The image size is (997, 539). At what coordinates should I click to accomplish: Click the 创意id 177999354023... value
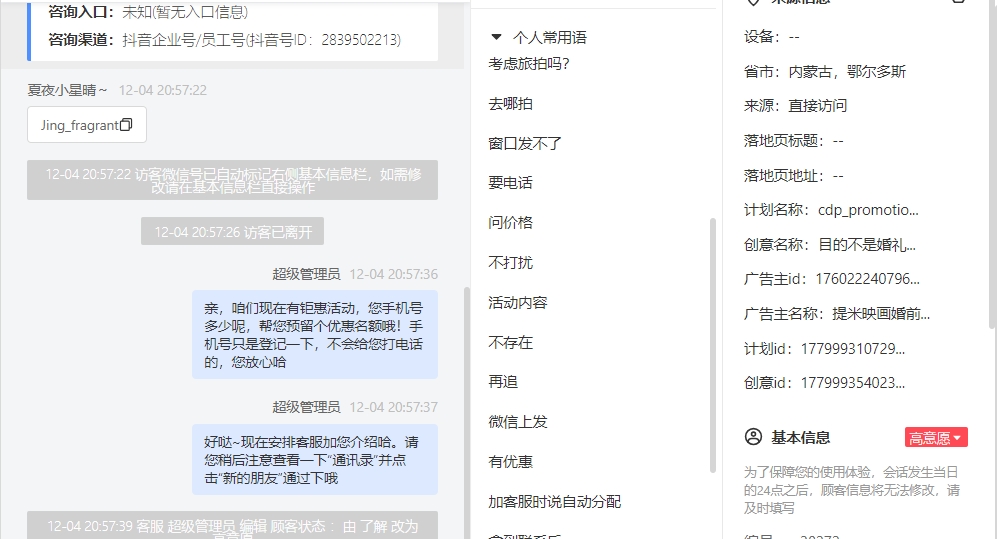click(853, 383)
